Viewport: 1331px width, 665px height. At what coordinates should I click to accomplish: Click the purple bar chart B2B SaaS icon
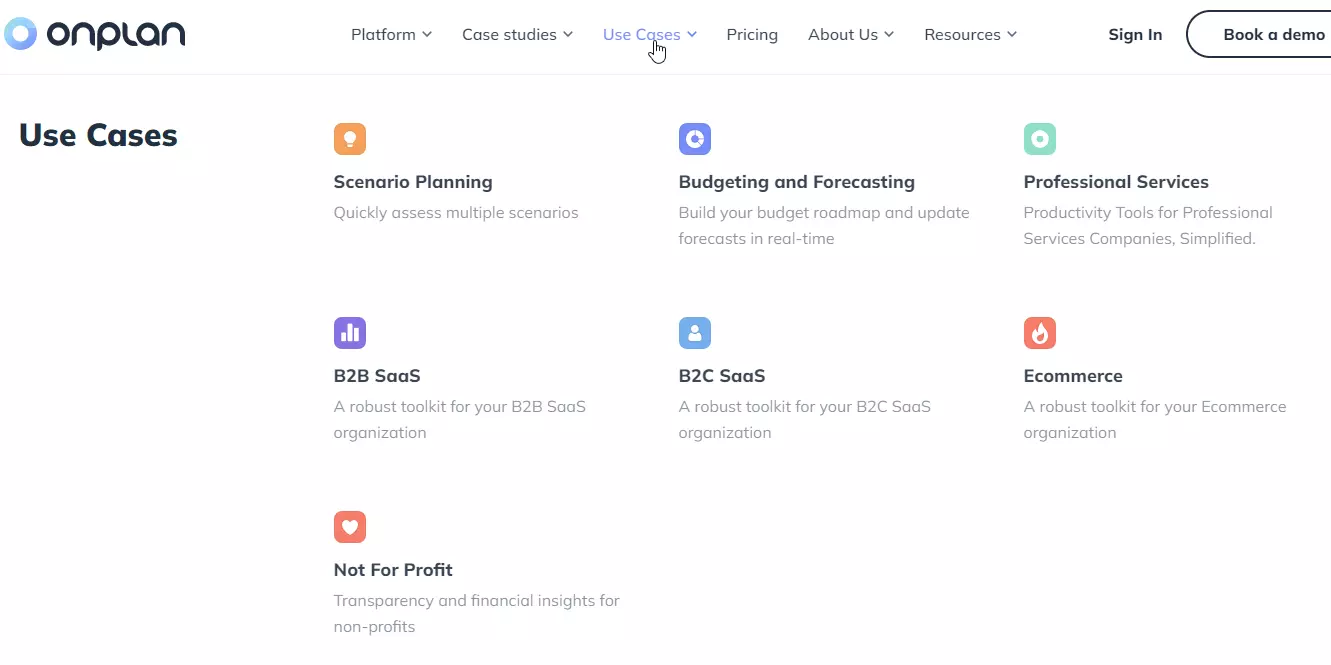350,333
